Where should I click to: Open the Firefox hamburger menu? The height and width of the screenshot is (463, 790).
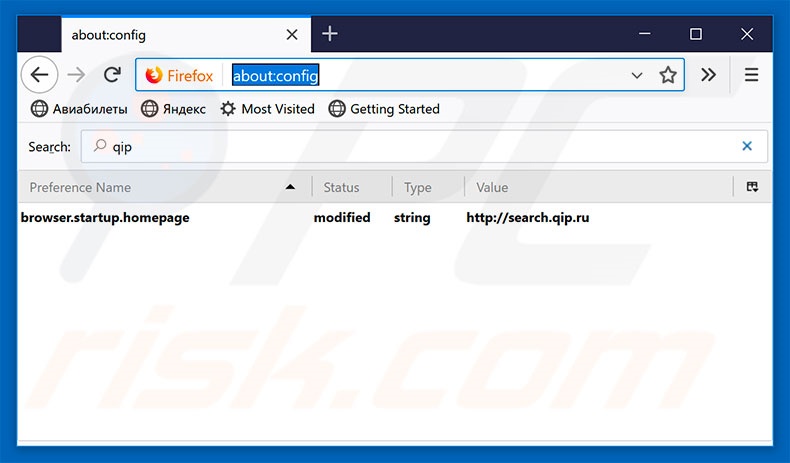(x=752, y=75)
